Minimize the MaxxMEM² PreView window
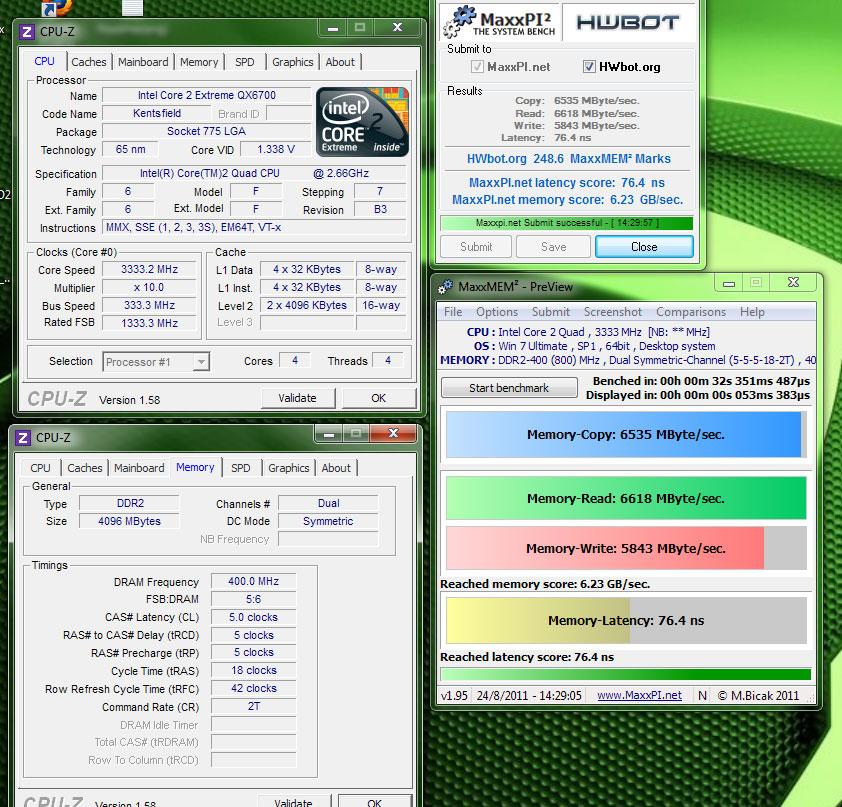Image resolution: width=842 pixels, height=807 pixels. click(729, 283)
